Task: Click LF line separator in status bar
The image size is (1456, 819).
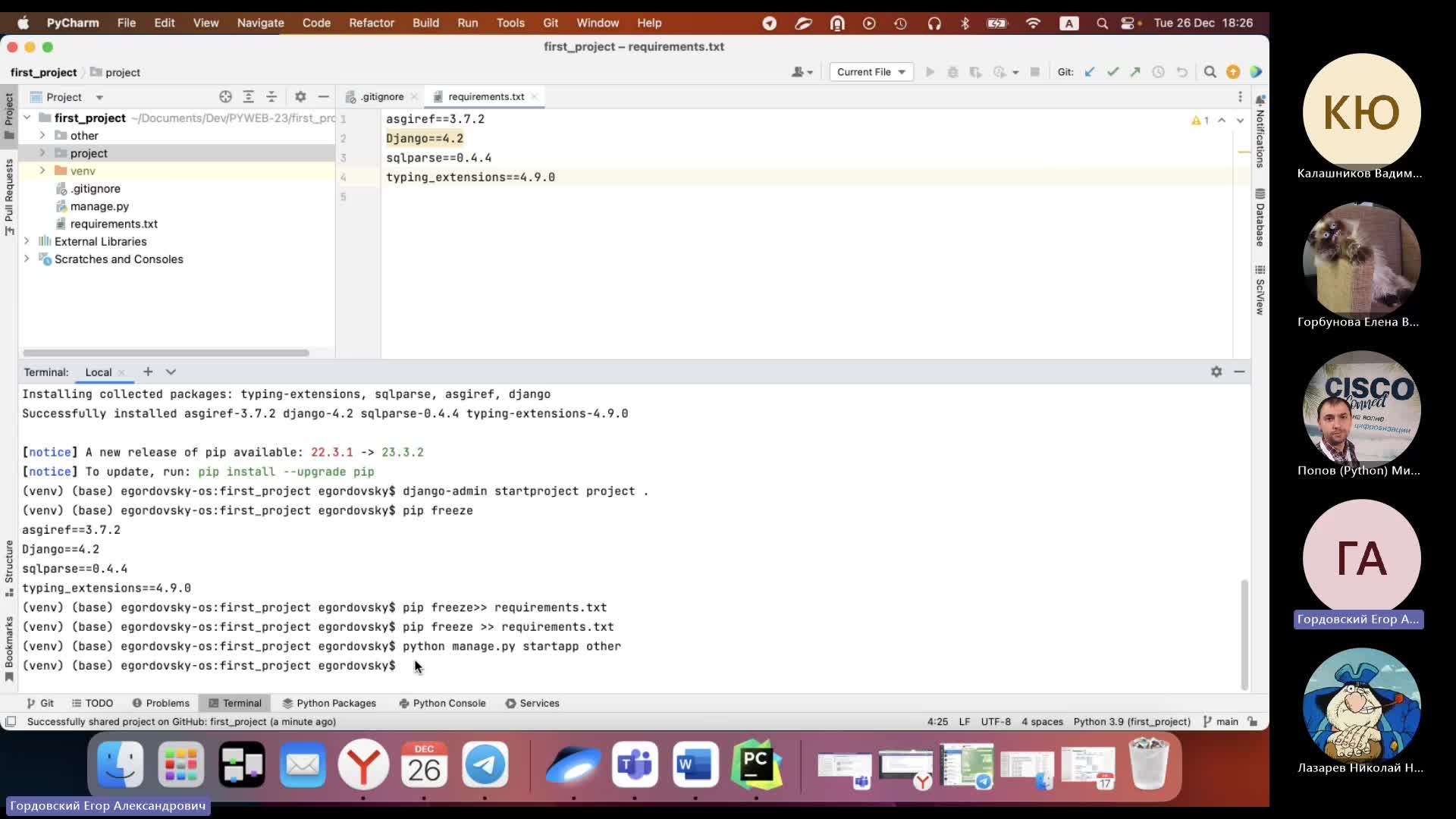Action: click(x=965, y=721)
